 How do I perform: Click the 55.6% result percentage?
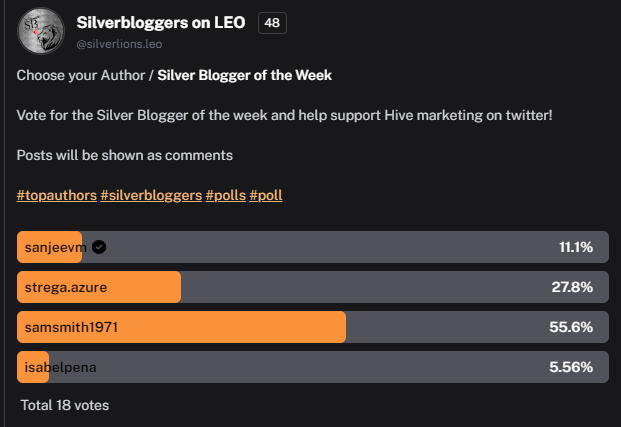point(571,327)
